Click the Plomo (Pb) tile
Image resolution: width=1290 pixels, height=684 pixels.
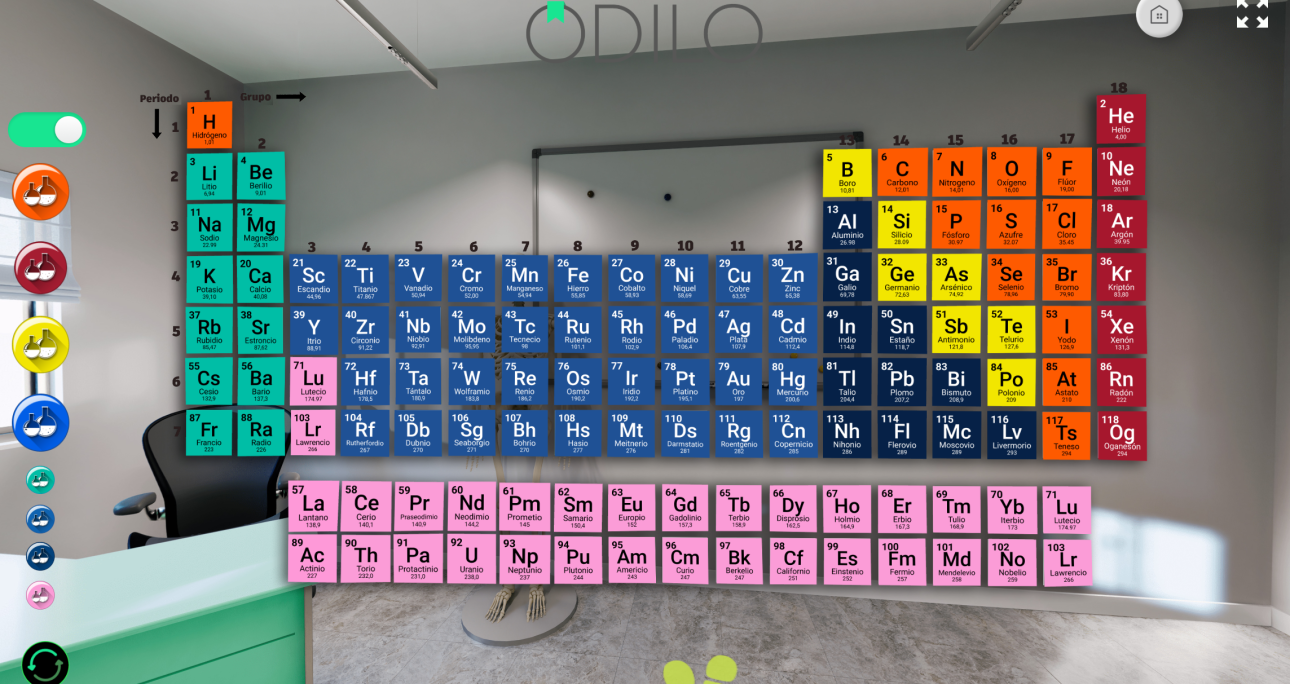902,382
